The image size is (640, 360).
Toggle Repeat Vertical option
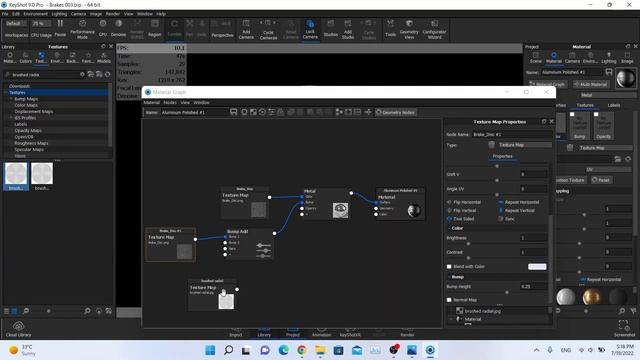[517, 211]
